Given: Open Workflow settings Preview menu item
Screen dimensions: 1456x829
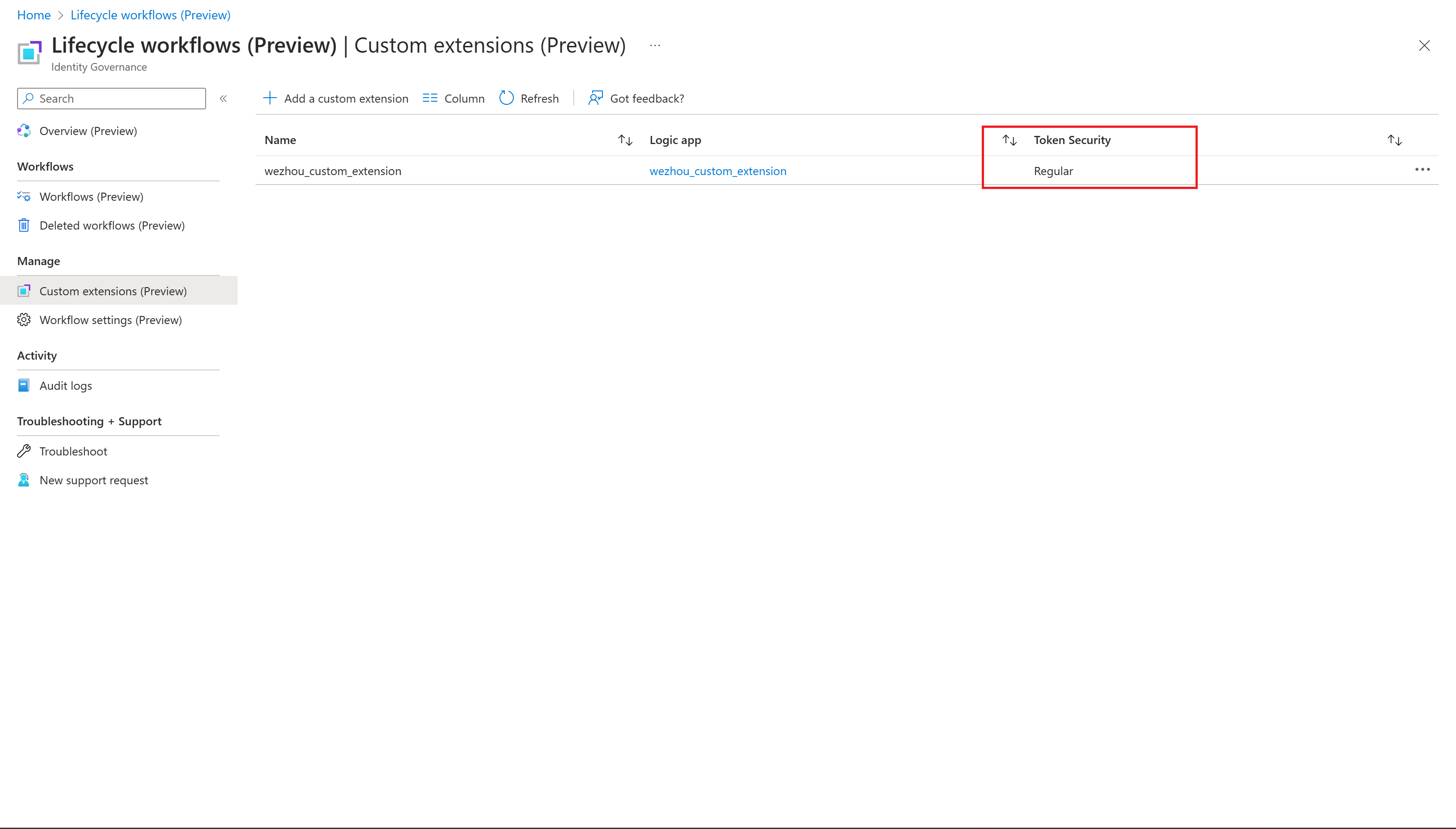Looking at the screenshot, I should pos(110,319).
